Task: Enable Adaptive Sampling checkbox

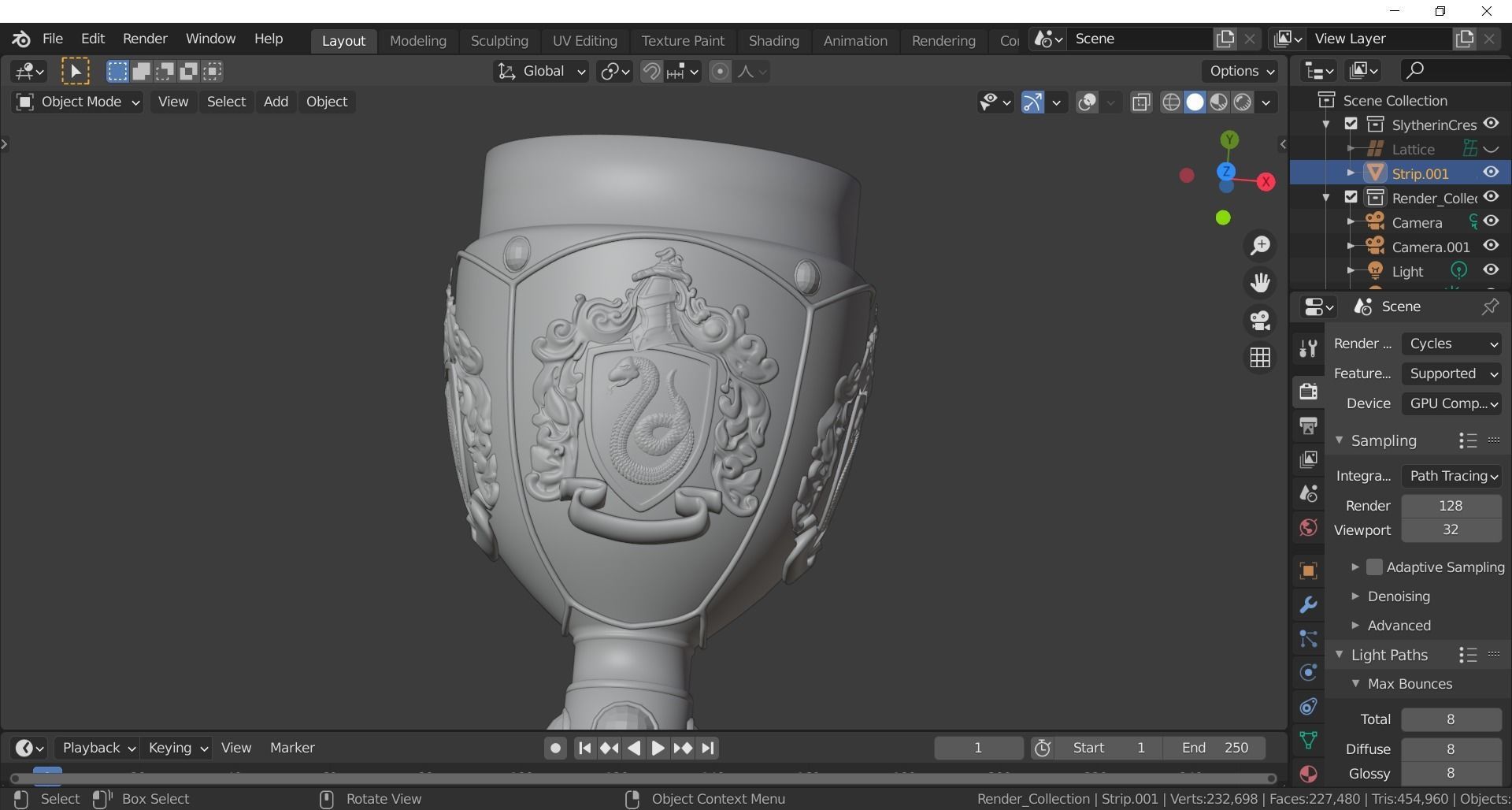Action: 1375,567
